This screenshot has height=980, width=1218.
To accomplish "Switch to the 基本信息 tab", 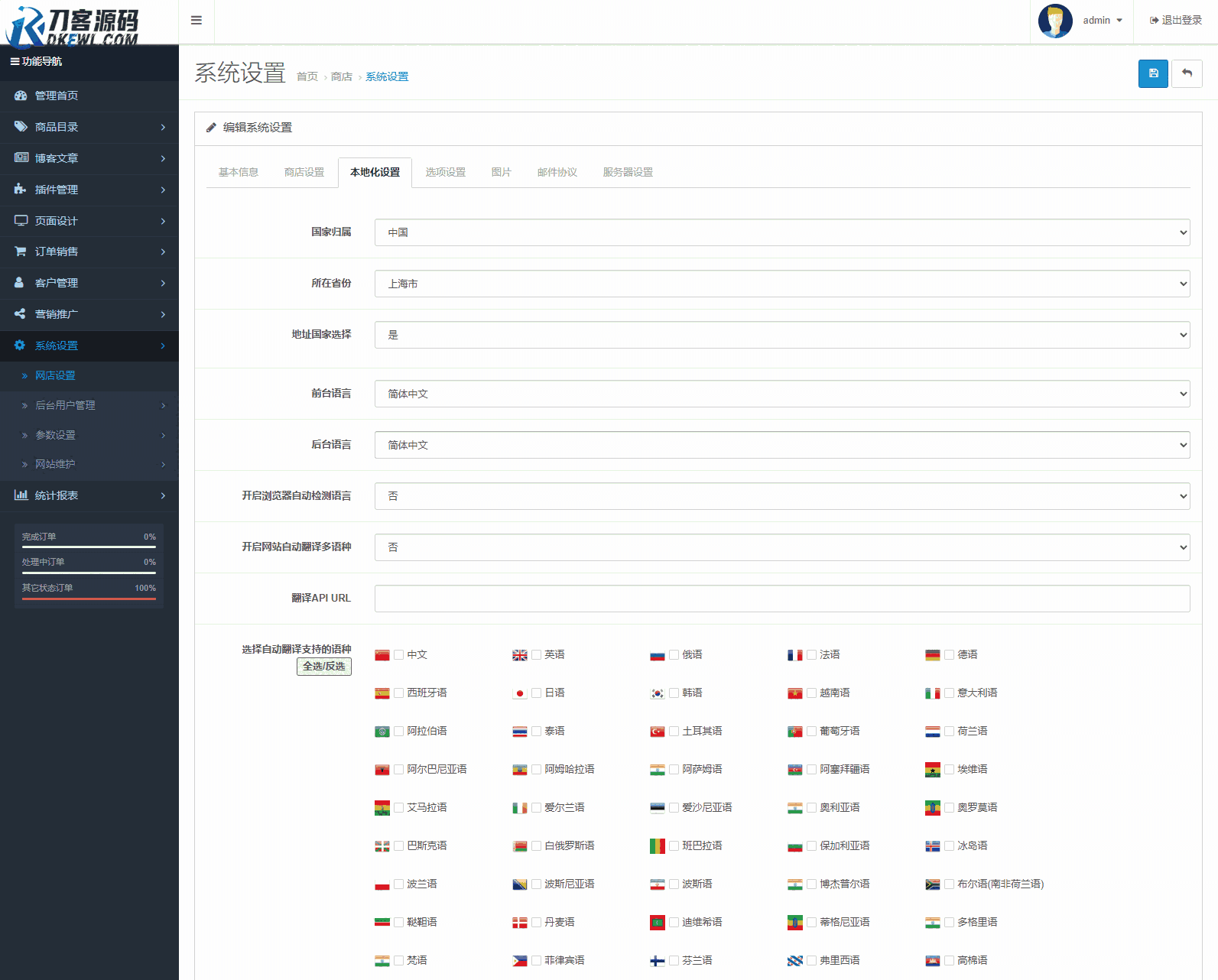I will [239, 173].
